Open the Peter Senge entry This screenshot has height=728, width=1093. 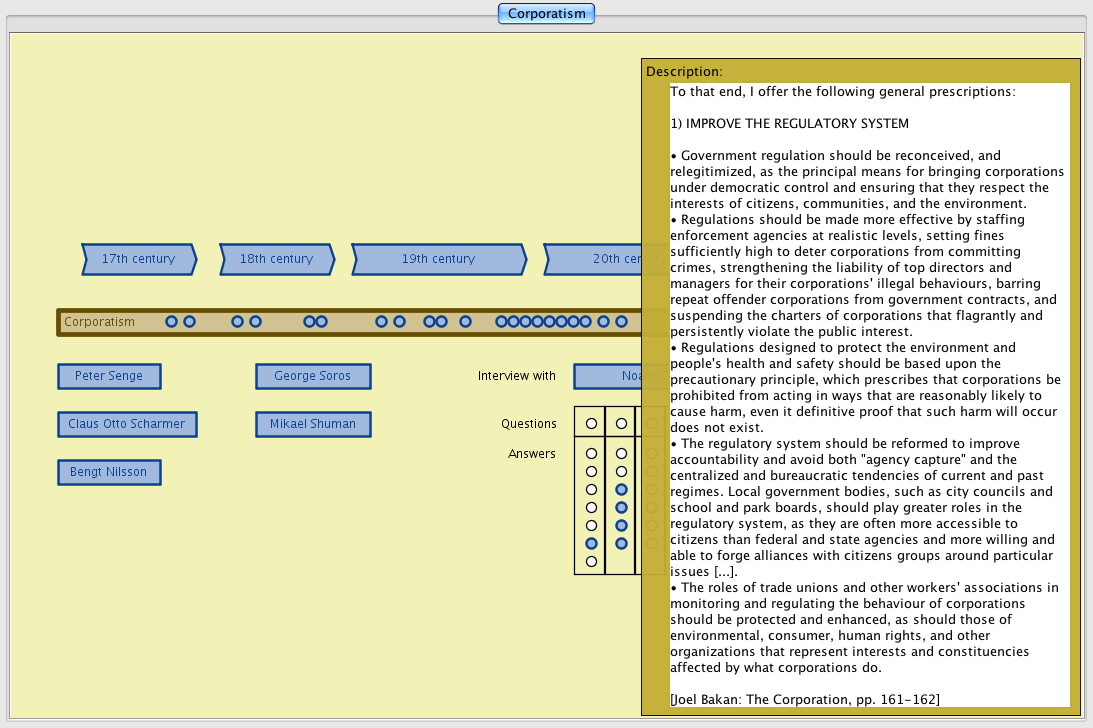tap(109, 376)
